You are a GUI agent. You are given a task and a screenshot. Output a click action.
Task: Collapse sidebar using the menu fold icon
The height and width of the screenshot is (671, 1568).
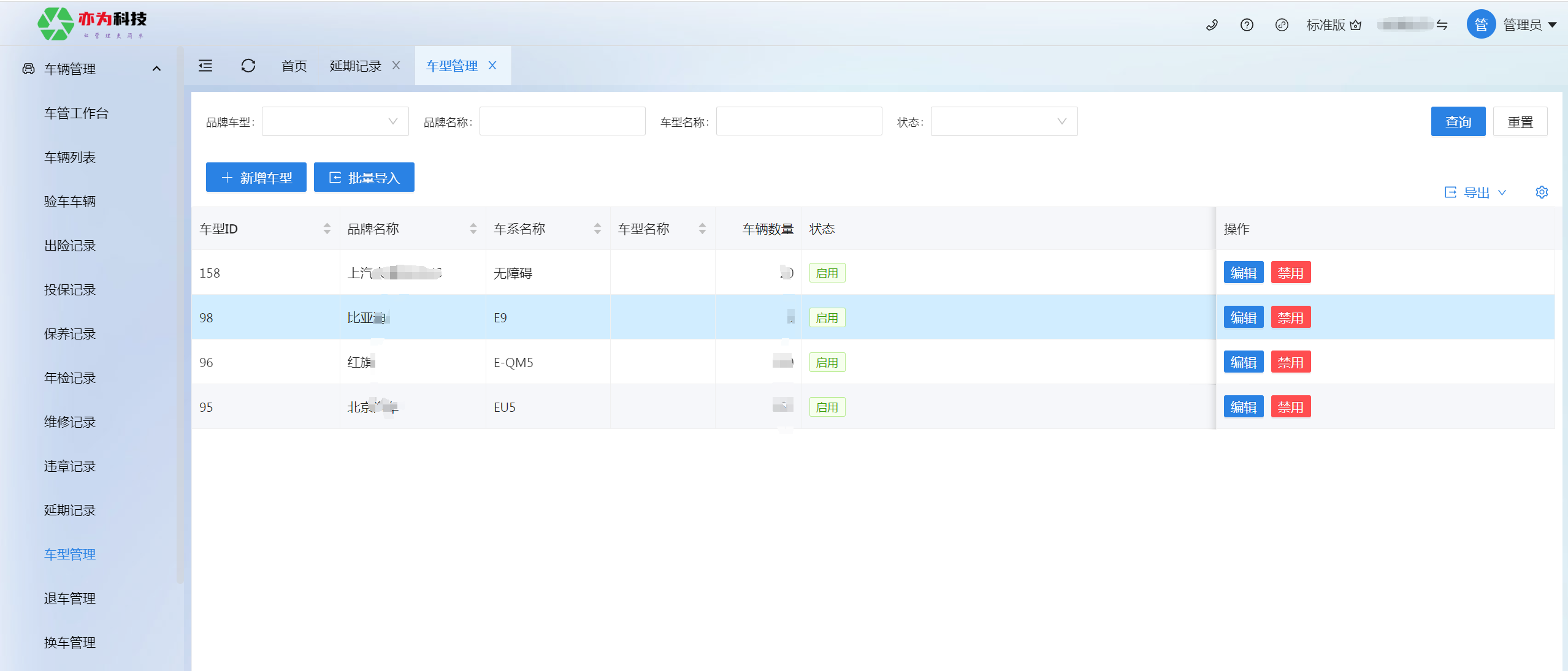tap(205, 66)
